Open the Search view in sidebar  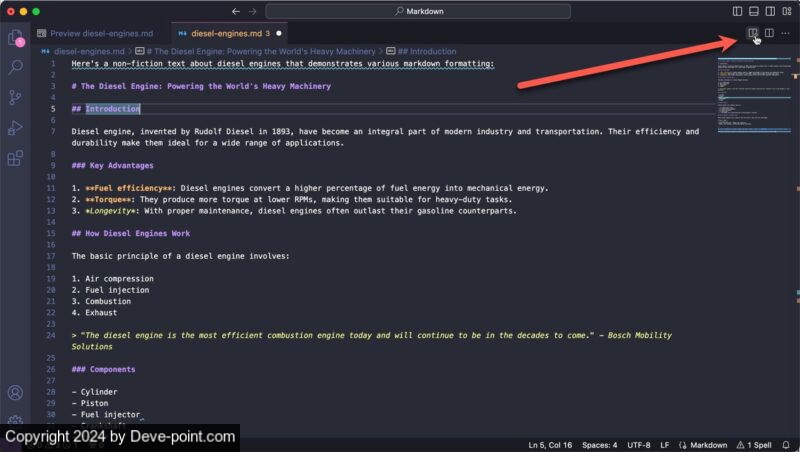click(x=15, y=67)
